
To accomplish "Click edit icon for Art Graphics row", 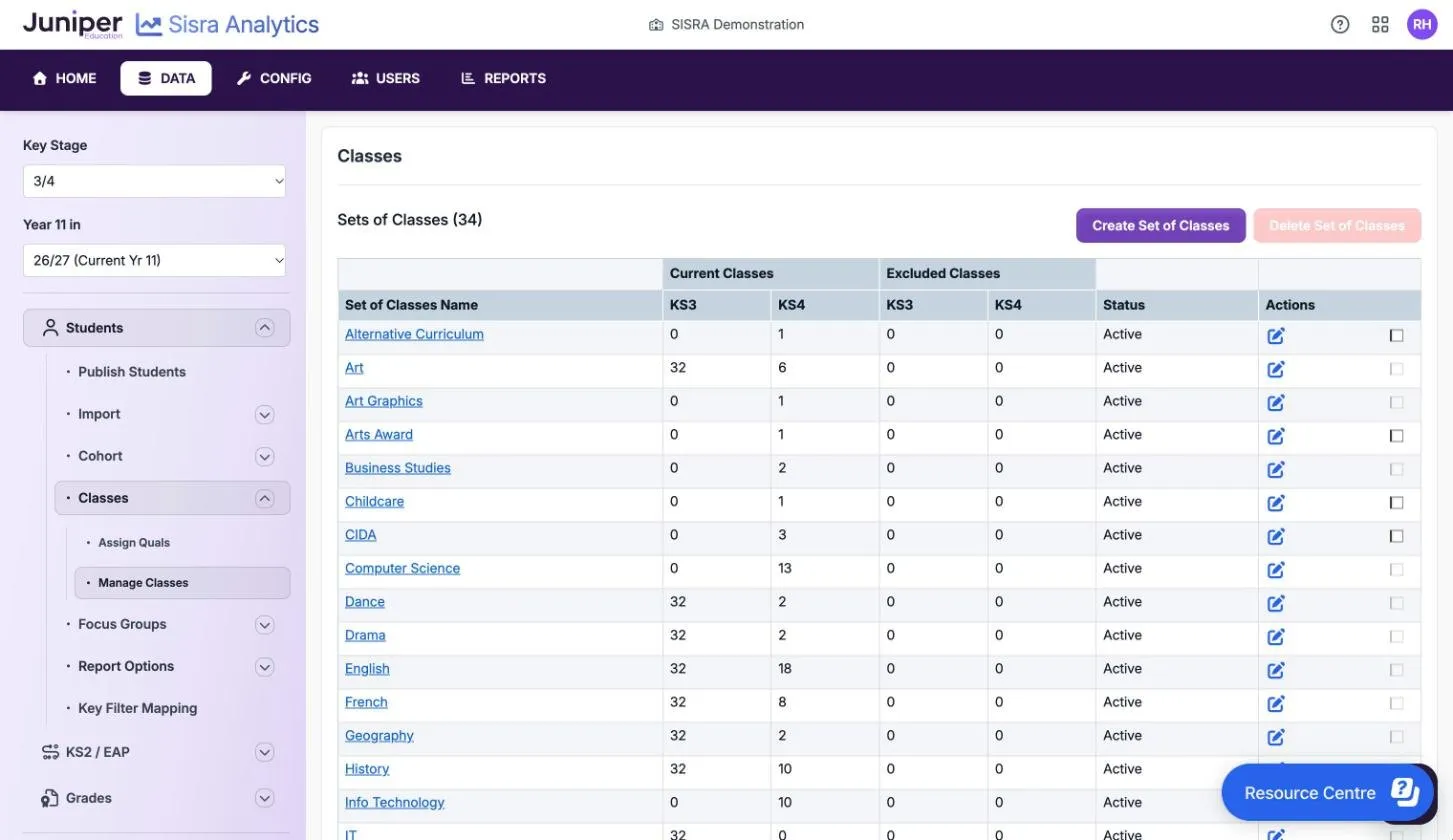I will (1276, 403).
